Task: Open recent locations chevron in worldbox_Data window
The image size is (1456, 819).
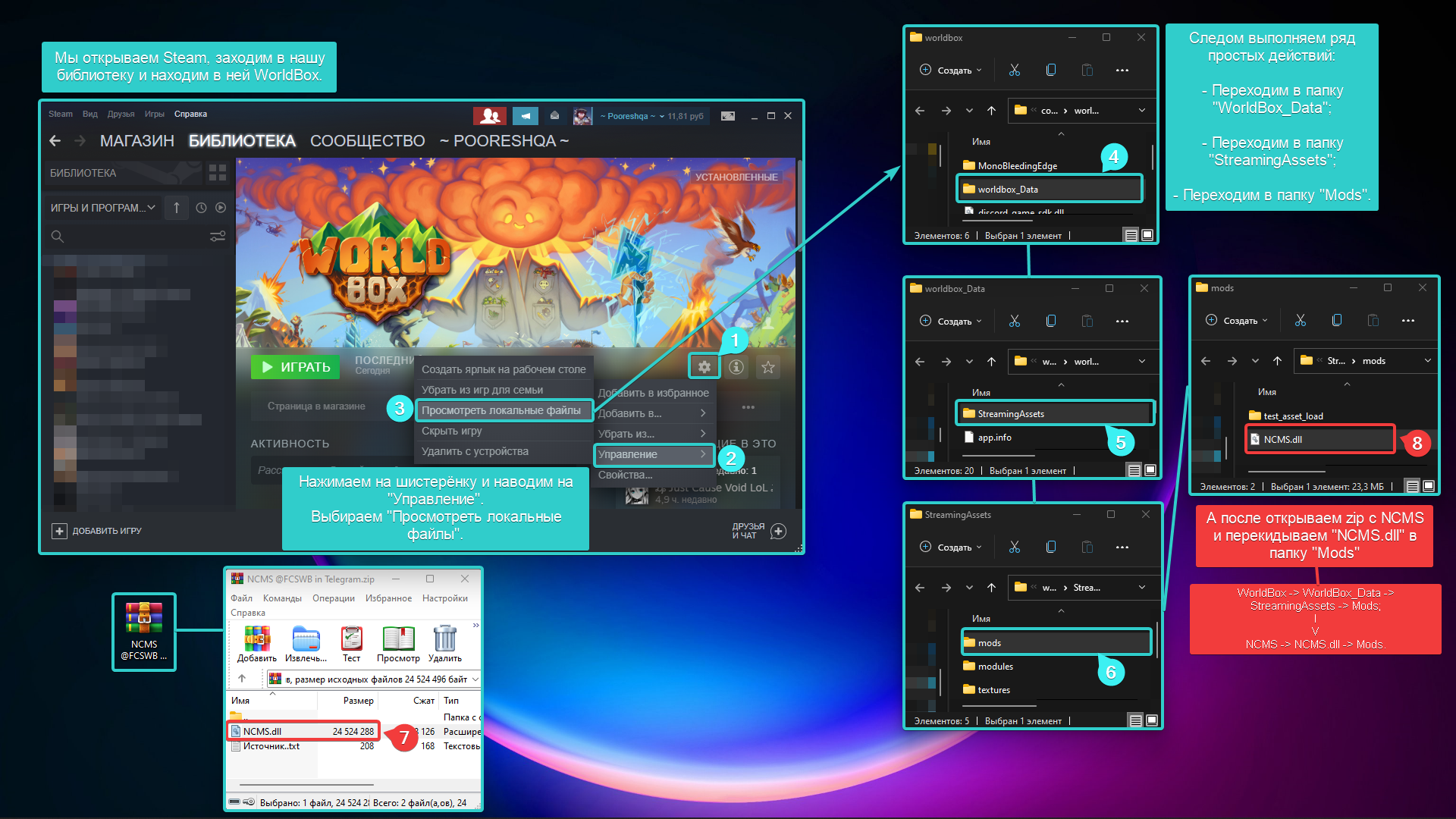Action: click(969, 362)
